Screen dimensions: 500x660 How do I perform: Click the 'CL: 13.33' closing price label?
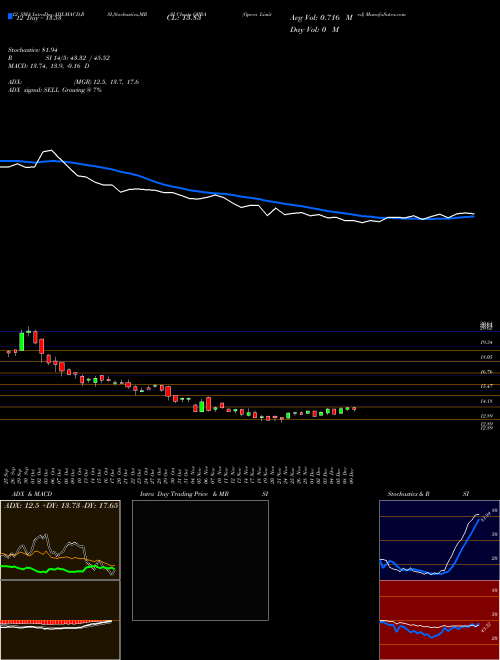click(x=184, y=18)
